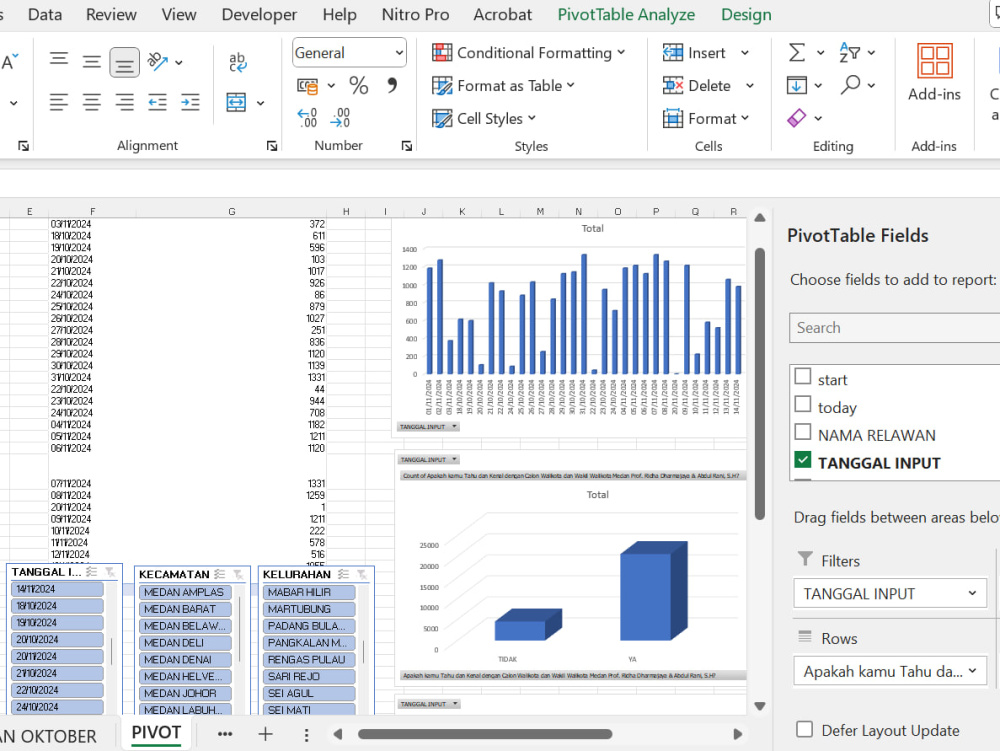Screen dimensions: 1000x751
Task: Toggle 14/11/2024 slicer item
Action: (x=57, y=589)
